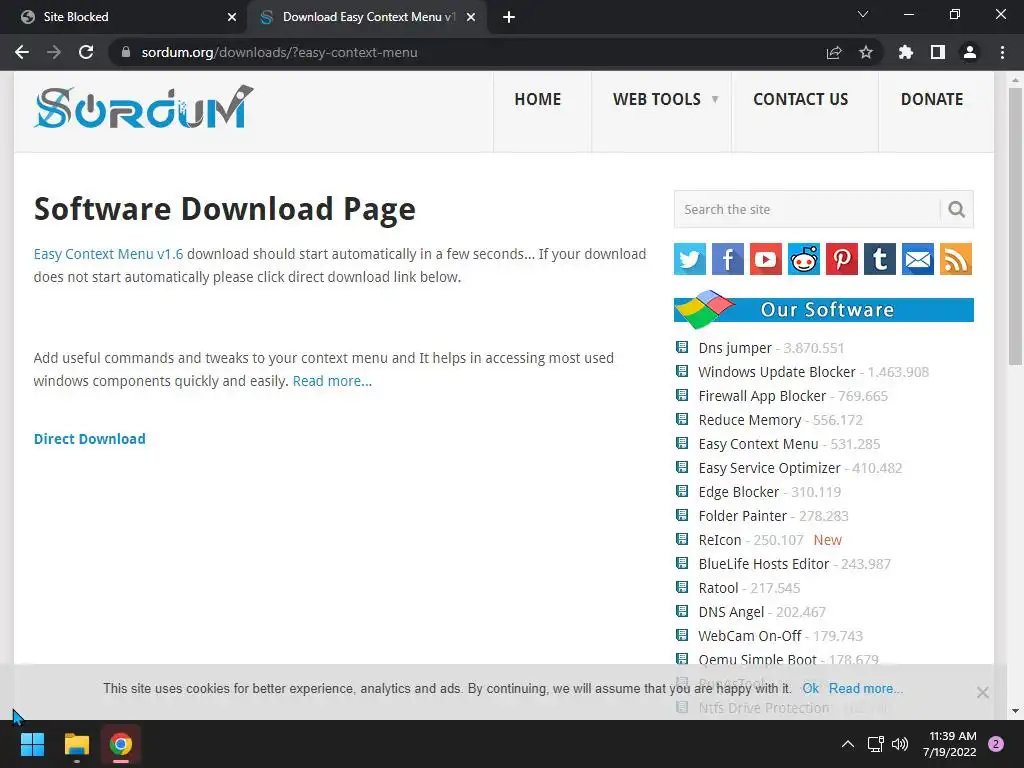Open the Tumblr social icon
This screenshot has height=768, width=1024.
pyautogui.click(x=880, y=259)
